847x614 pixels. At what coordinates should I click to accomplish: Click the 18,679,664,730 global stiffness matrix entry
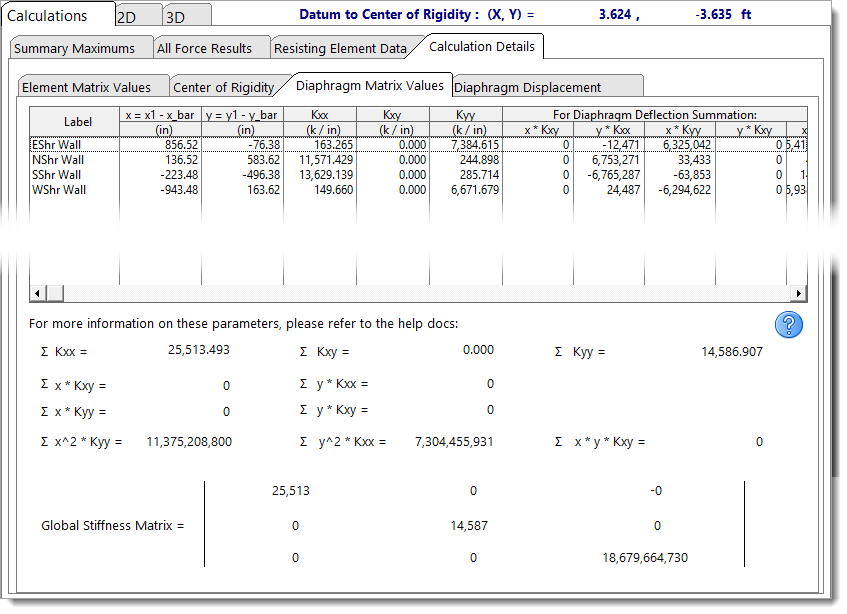(645, 558)
